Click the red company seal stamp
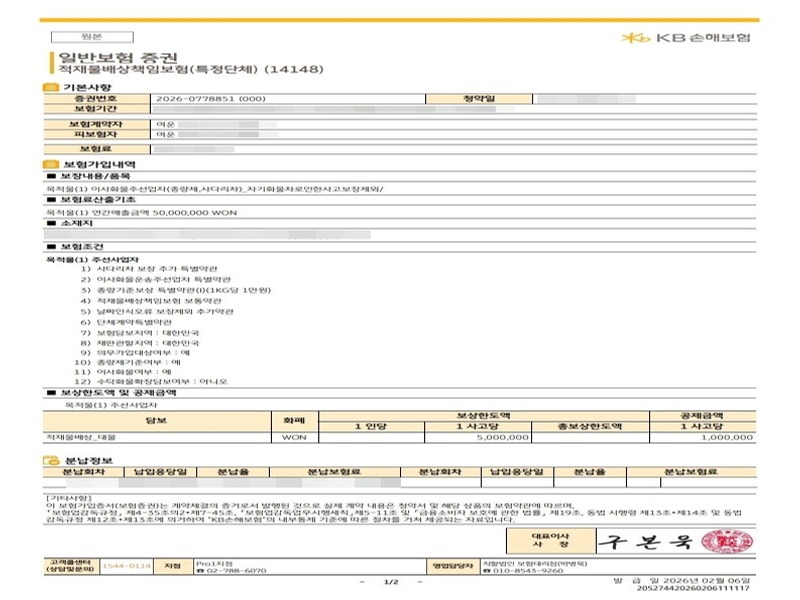The width and height of the screenshot is (800, 600). [x=727, y=541]
